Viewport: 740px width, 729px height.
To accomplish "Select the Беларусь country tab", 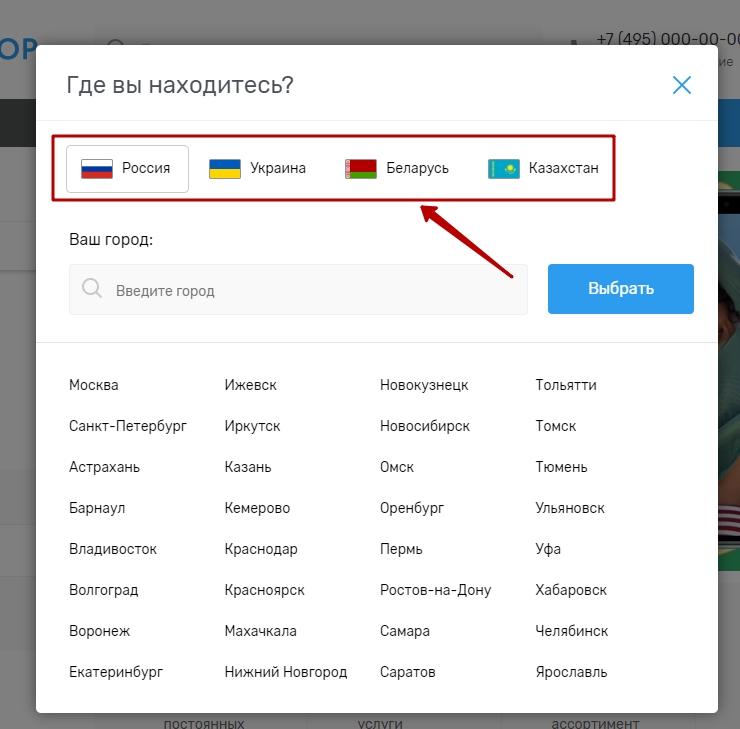I will (x=417, y=168).
